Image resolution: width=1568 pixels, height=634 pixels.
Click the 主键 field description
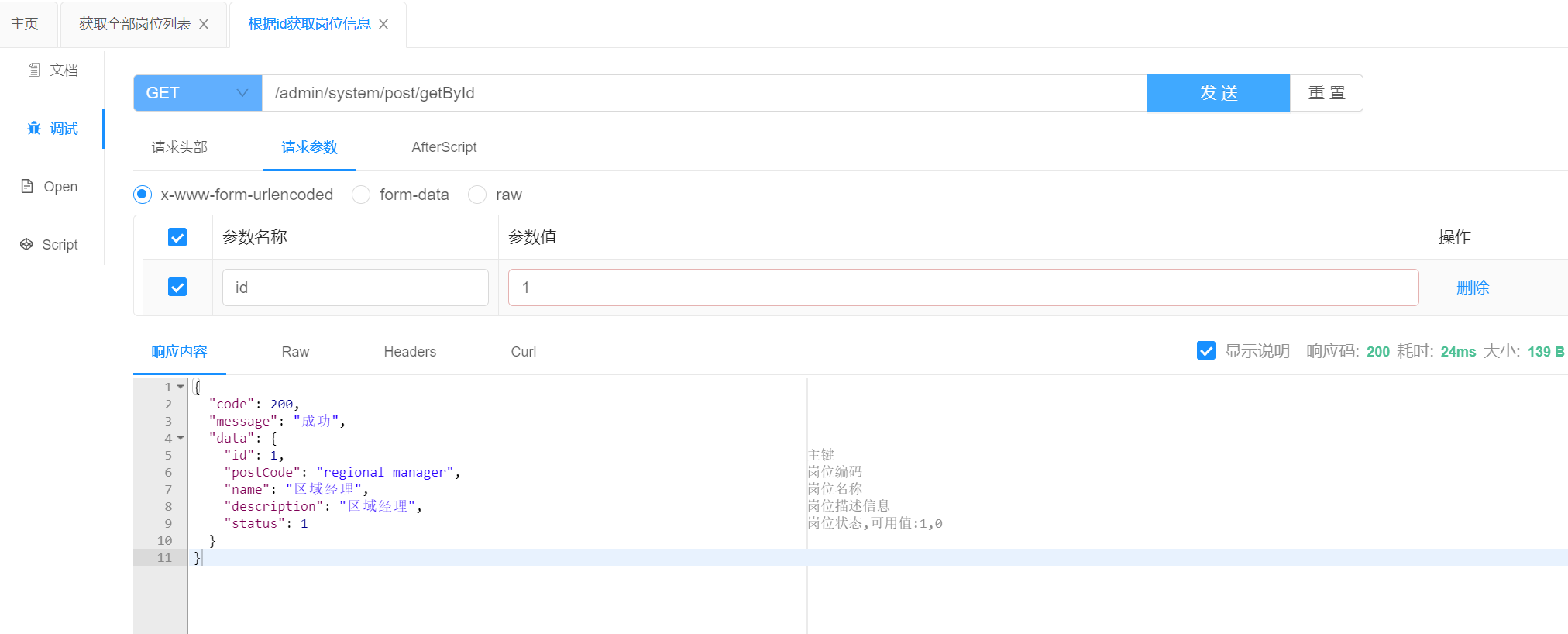point(820,455)
